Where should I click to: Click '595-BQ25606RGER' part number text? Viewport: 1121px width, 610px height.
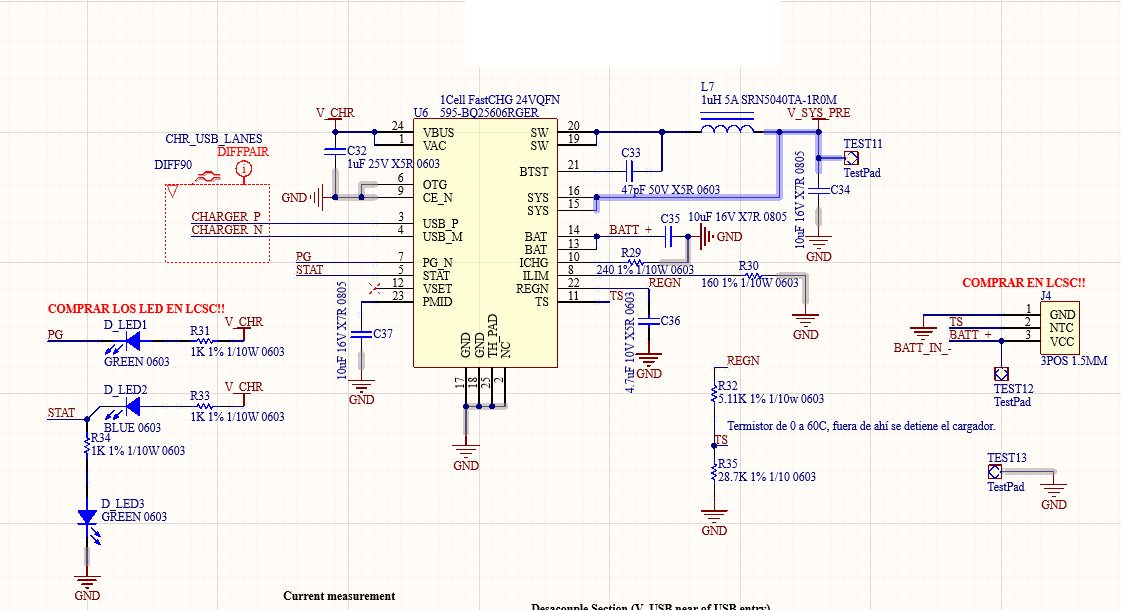(489, 113)
